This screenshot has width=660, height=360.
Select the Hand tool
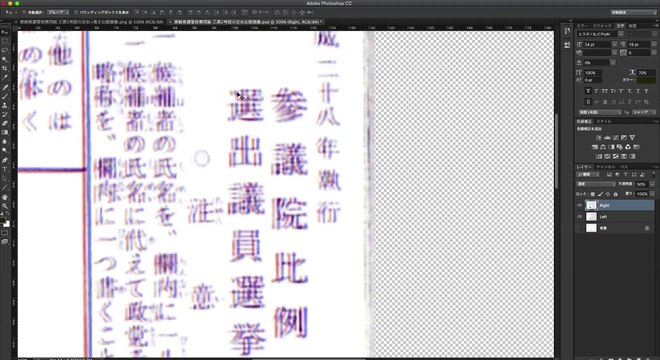[x=4, y=197]
